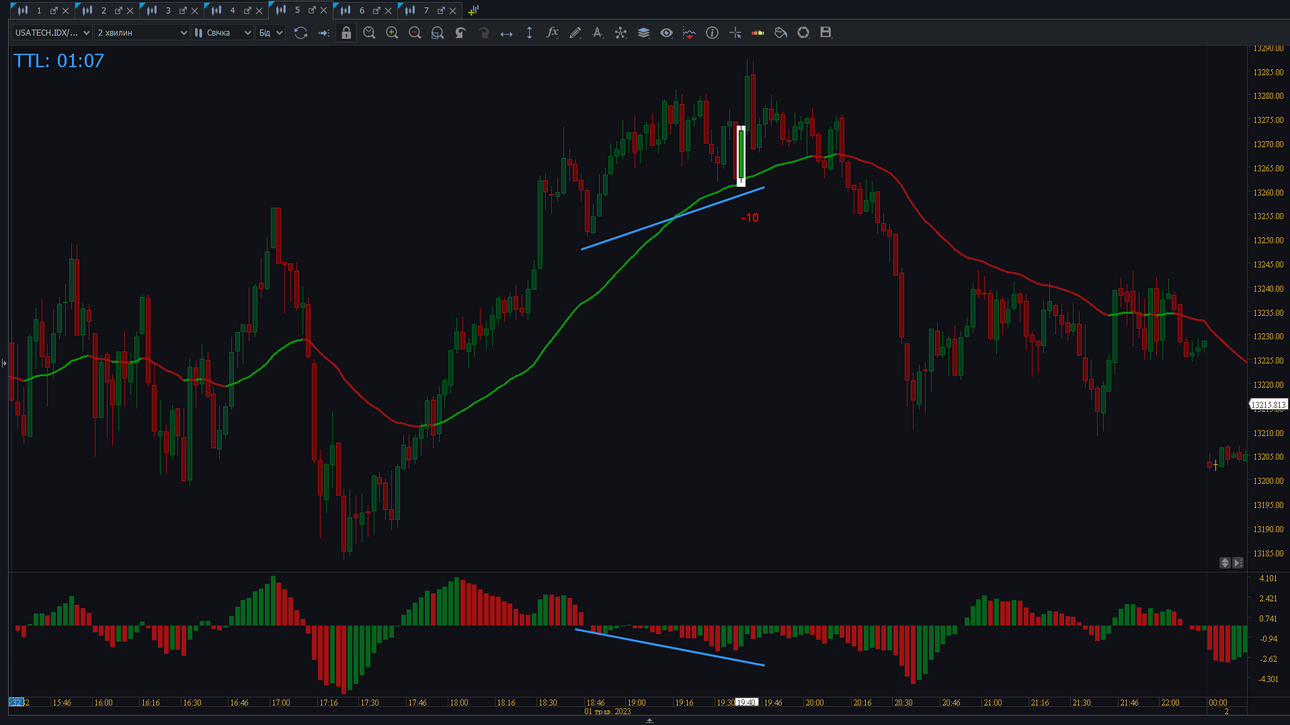Open the 'Свічка' chart type dropdown
1290x725 pixels.
pos(223,33)
